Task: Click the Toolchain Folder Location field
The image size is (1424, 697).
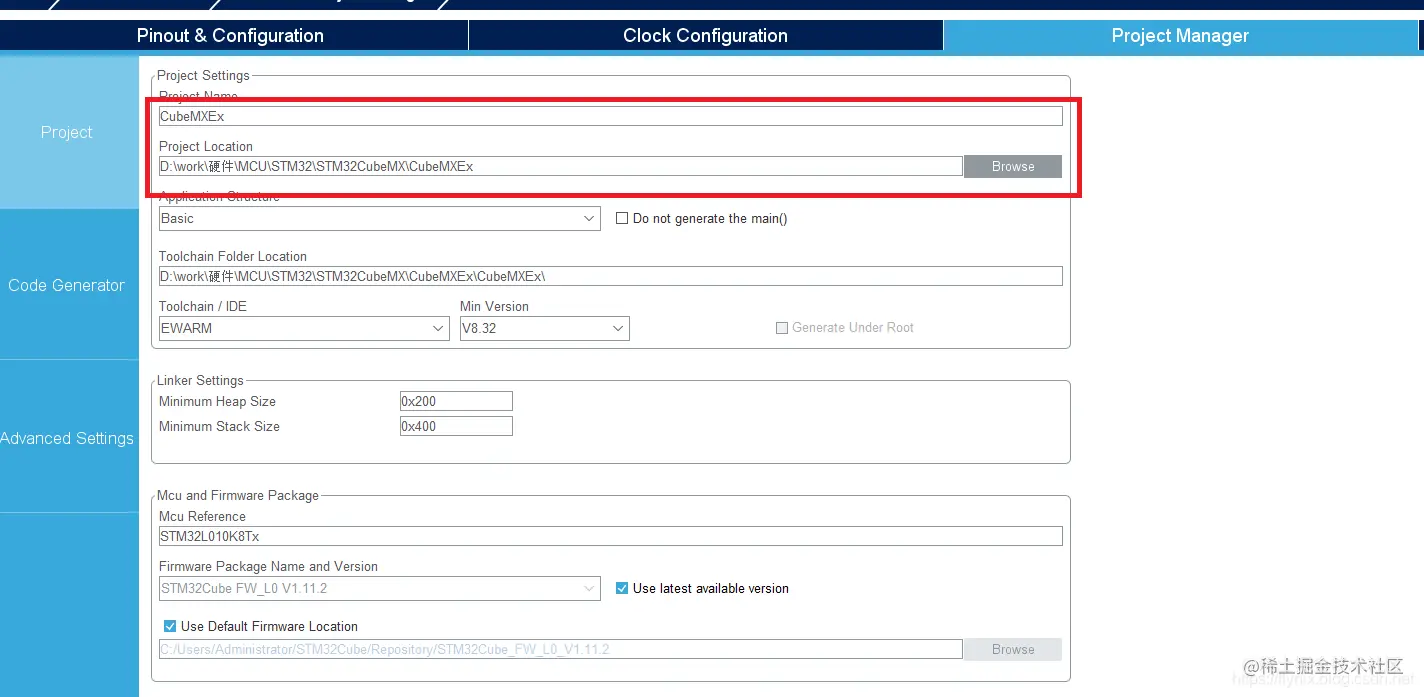Action: [x=610, y=276]
